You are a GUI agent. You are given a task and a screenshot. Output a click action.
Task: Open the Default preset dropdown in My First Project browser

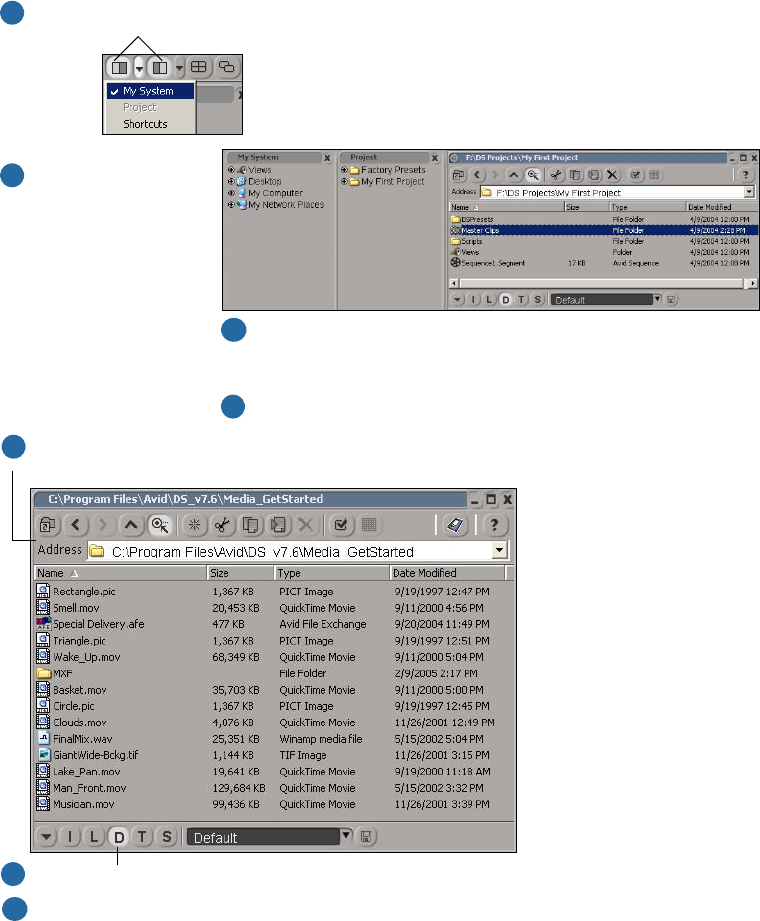click(x=658, y=299)
